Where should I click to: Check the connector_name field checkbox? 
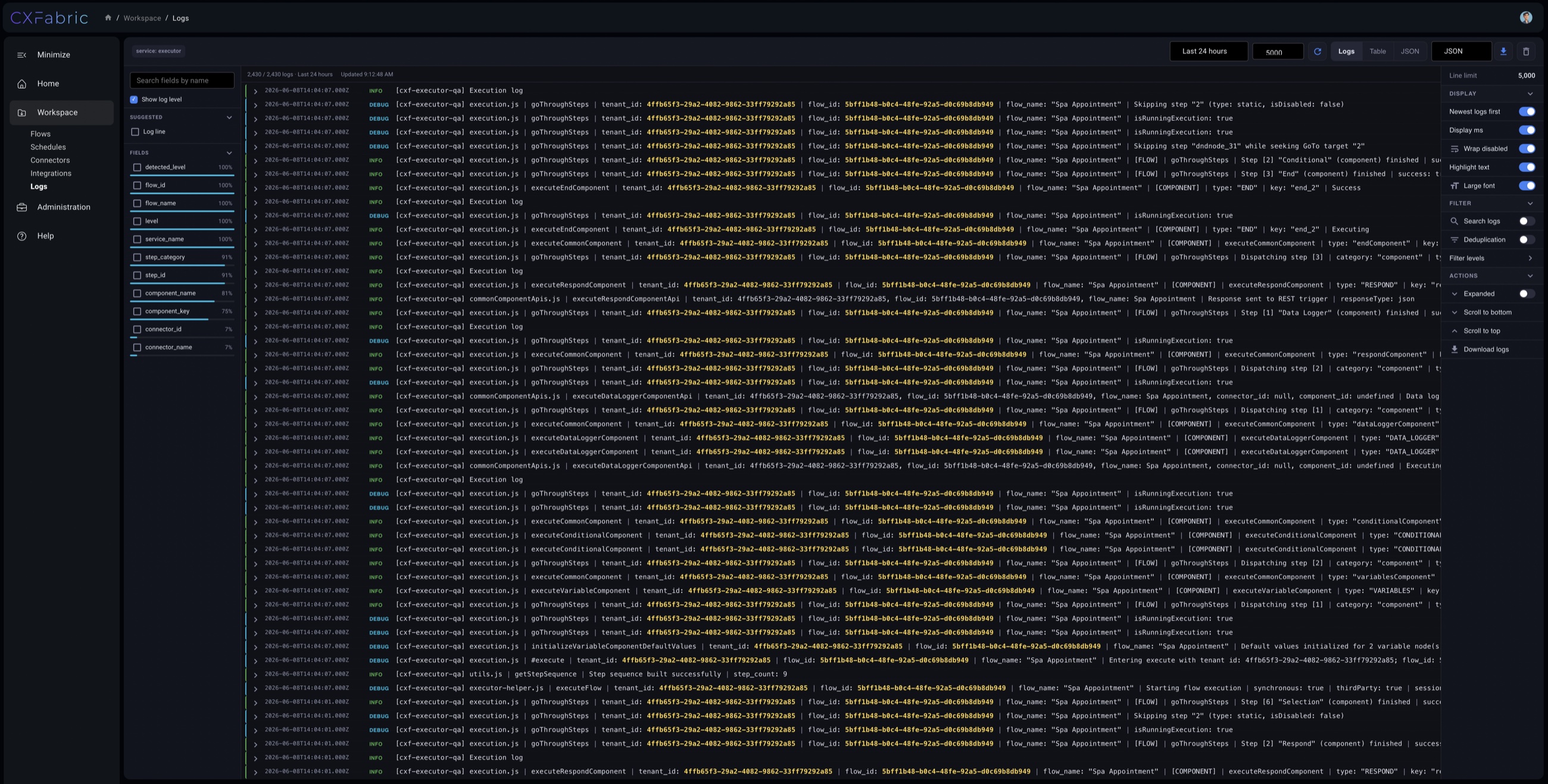tap(137, 348)
